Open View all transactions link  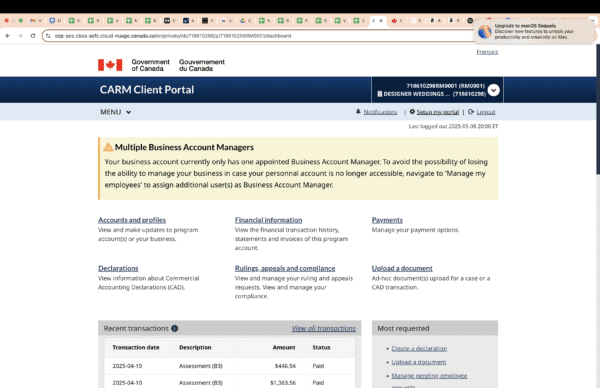[x=324, y=328]
